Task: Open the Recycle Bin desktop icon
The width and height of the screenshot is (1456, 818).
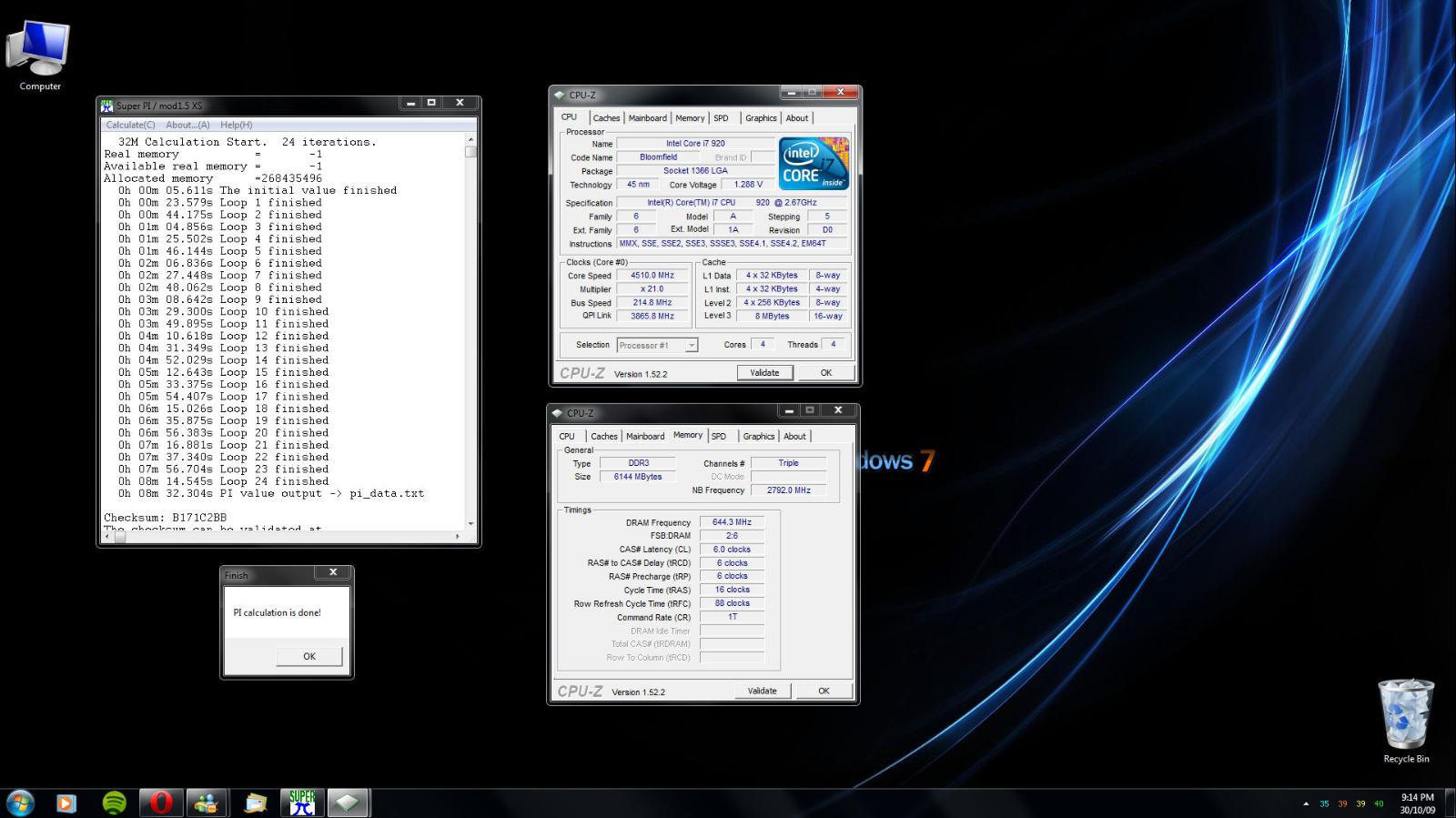Action: point(1406,721)
